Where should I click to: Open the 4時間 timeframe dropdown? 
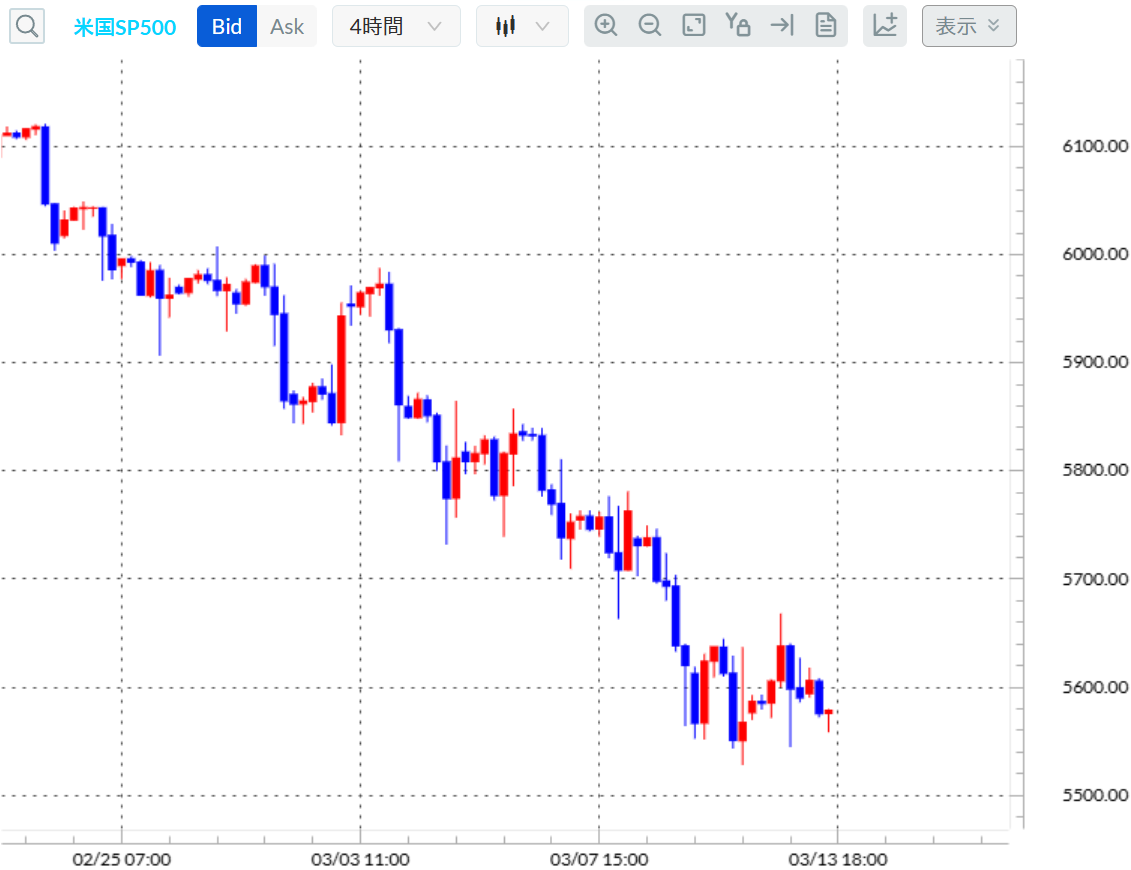396,27
